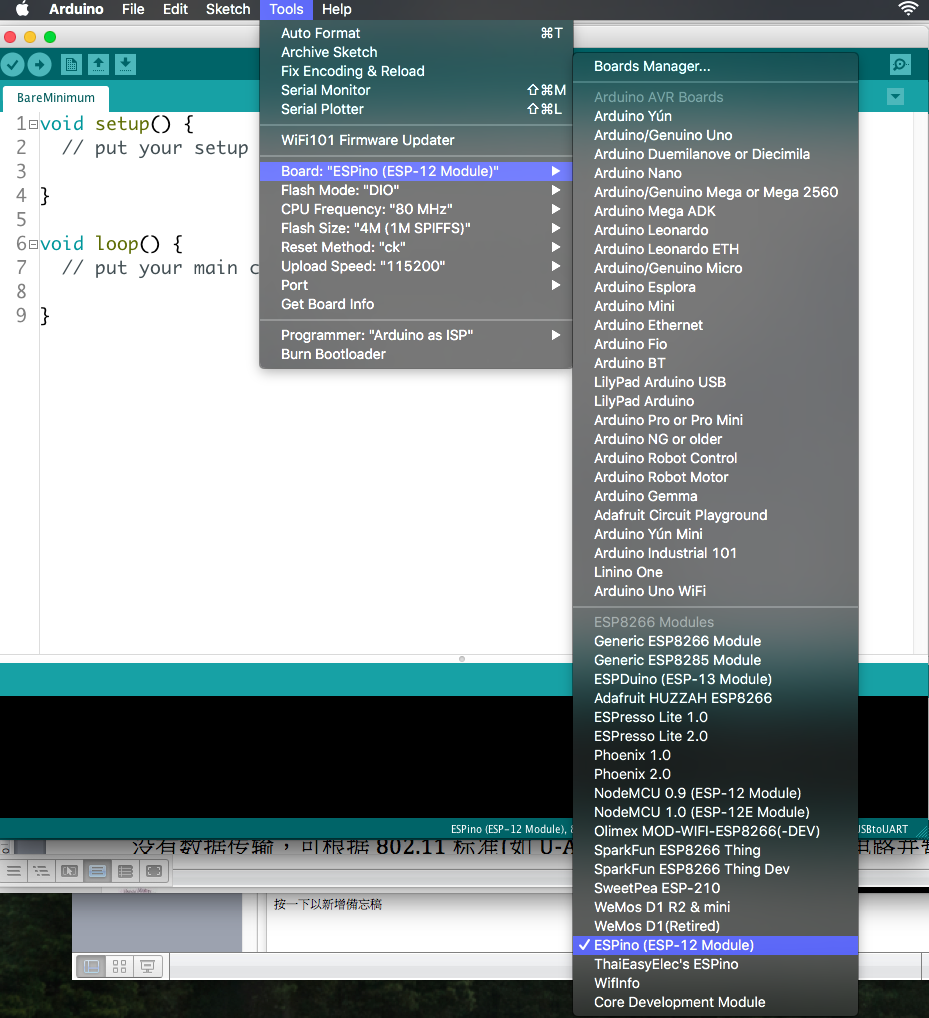Open the Help menu
929x1018 pixels.
[336, 9]
